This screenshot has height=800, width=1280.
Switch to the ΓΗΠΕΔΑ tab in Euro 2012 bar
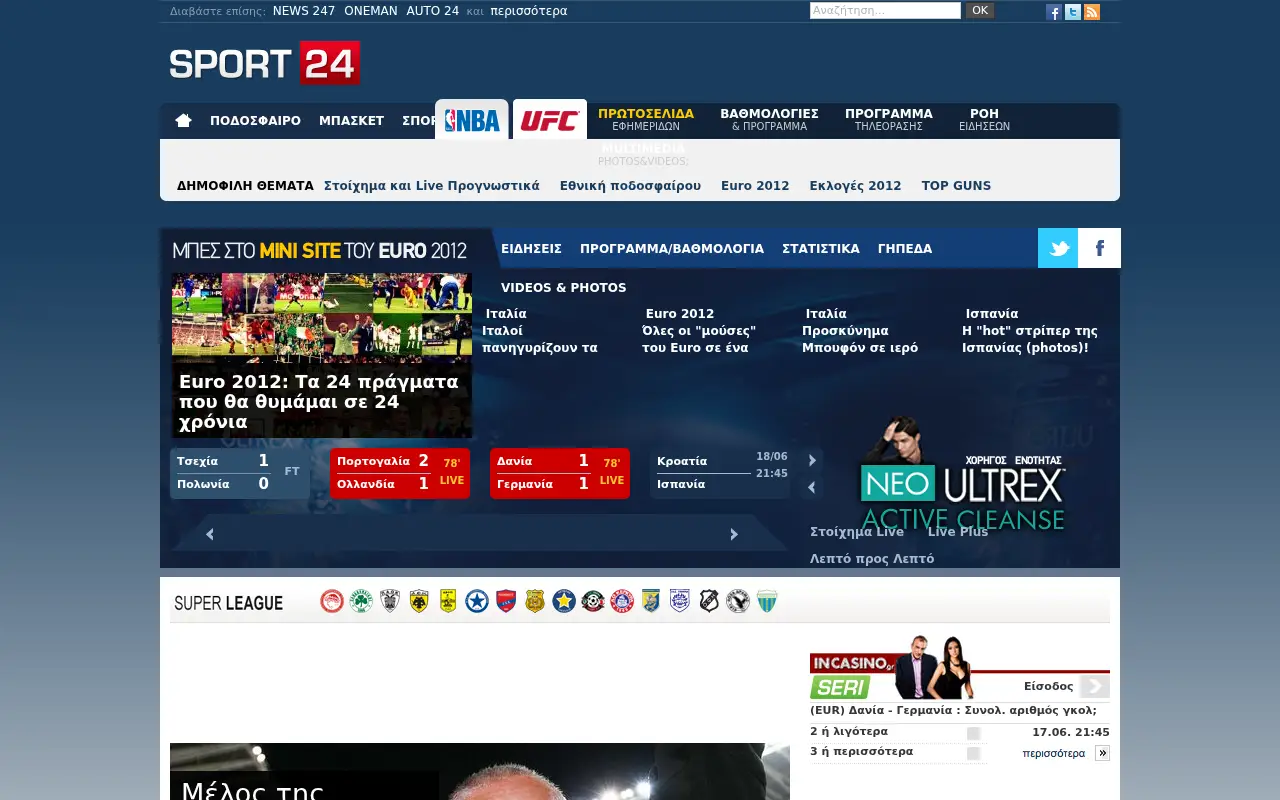[x=905, y=249]
